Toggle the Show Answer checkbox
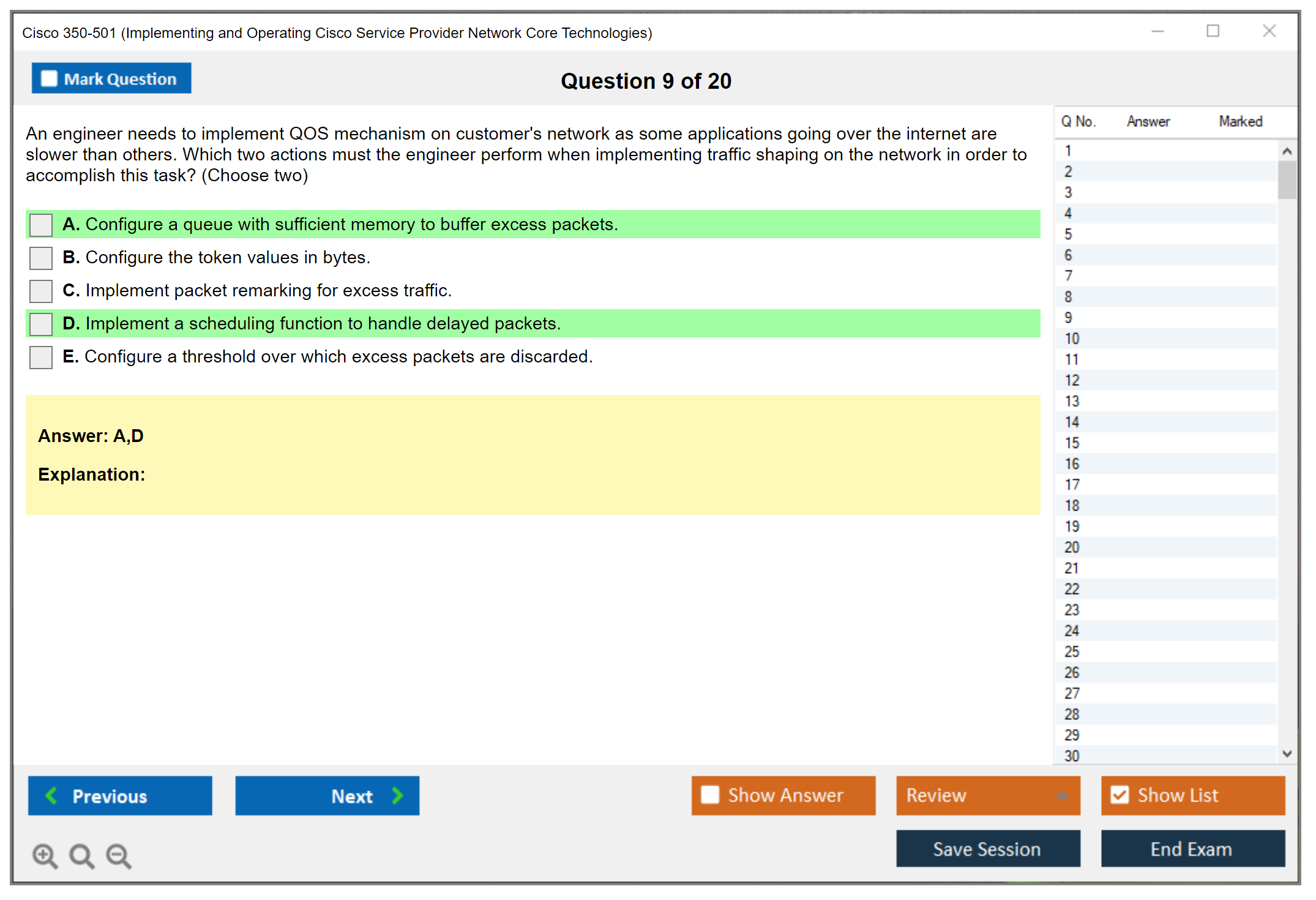Image resolution: width=1316 pixels, height=900 pixels. click(710, 795)
